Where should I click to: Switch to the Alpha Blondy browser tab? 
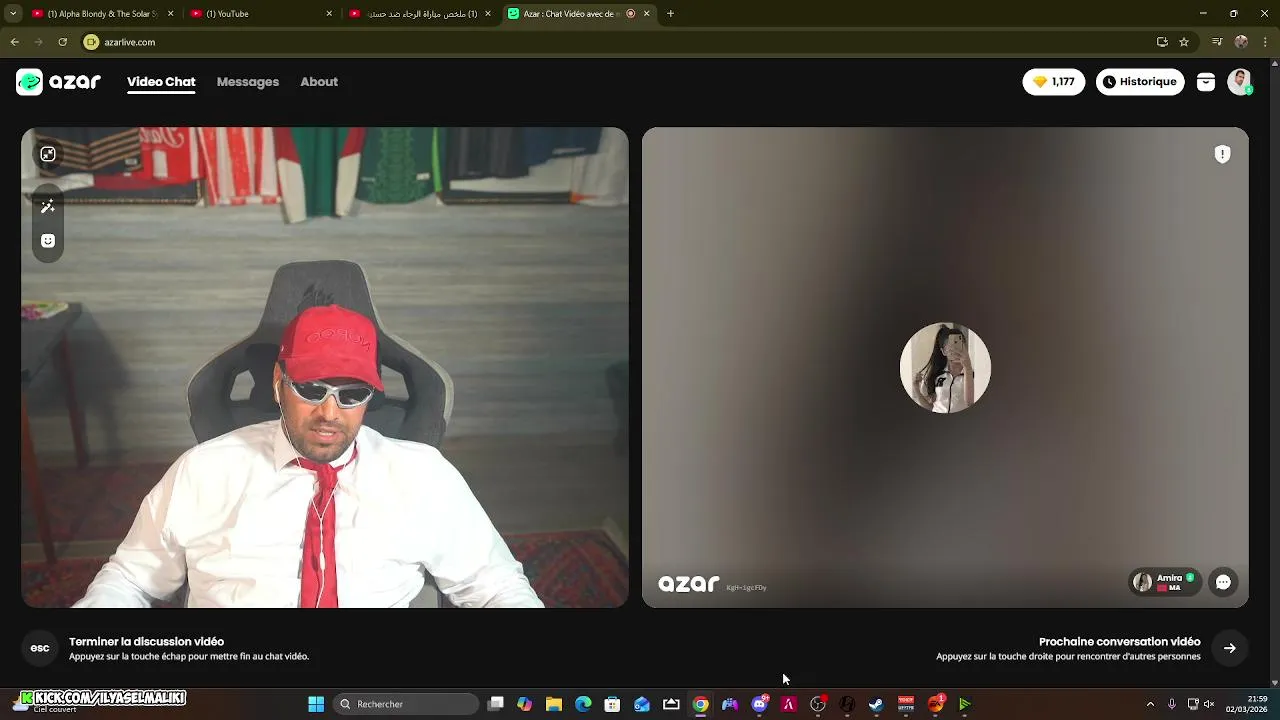(x=103, y=14)
